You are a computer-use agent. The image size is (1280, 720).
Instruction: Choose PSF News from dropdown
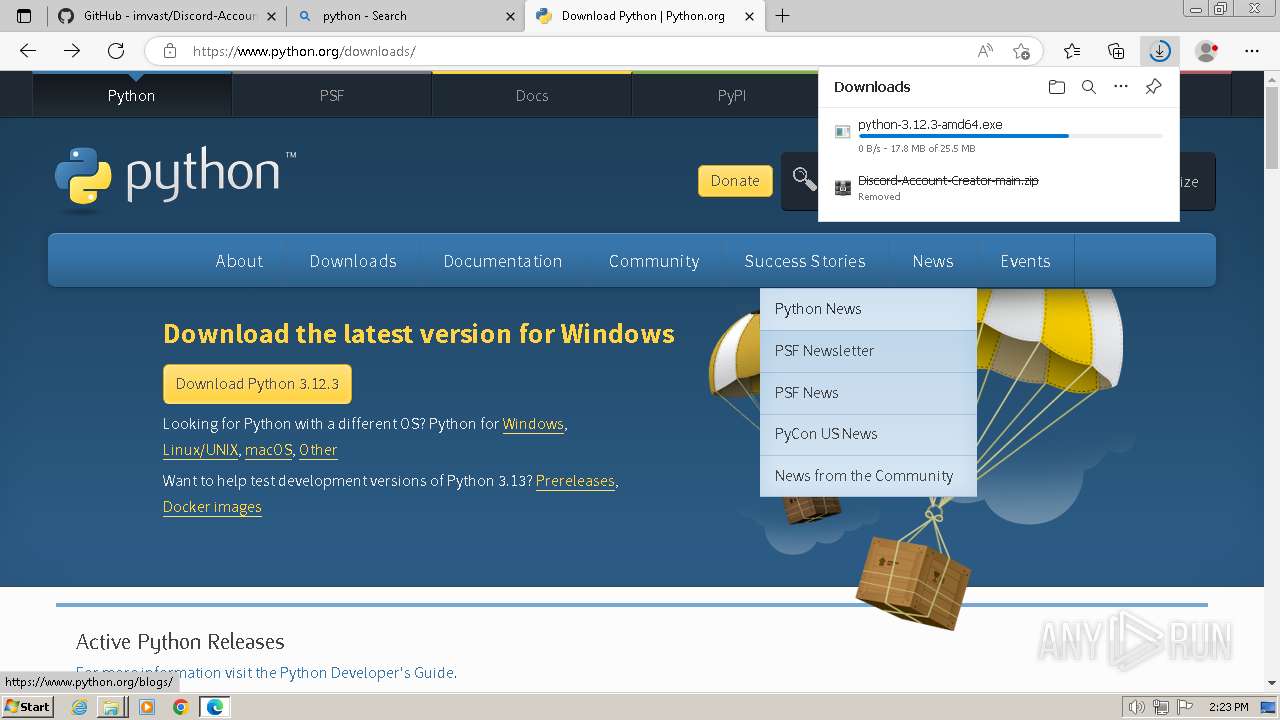[868, 393]
